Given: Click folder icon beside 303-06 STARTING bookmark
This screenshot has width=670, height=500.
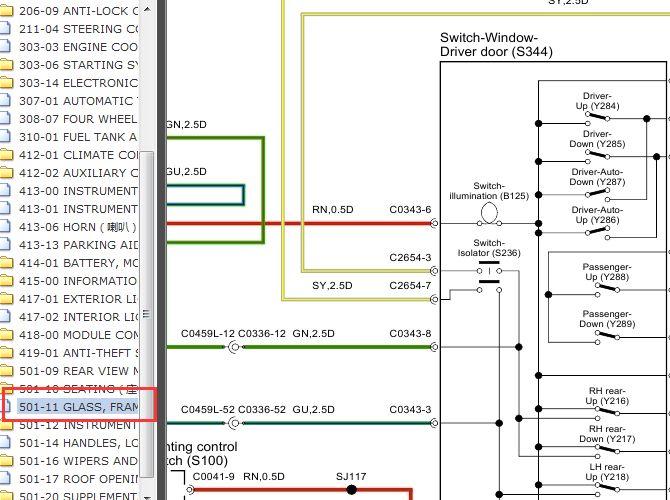Looking at the screenshot, I should click(x=6, y=65).
